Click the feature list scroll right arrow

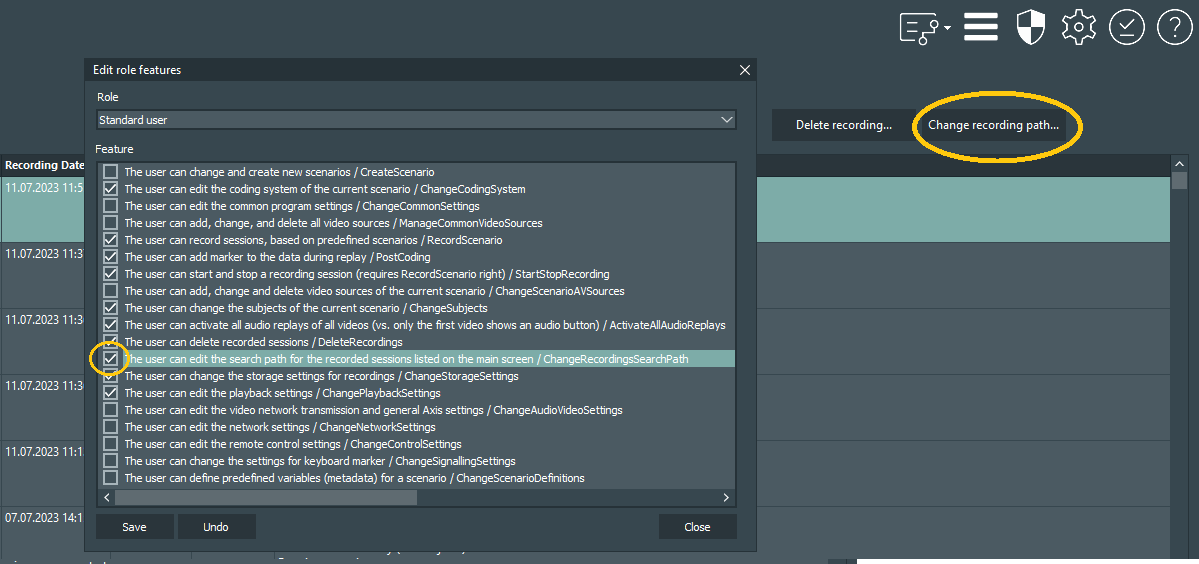(726, 498)
